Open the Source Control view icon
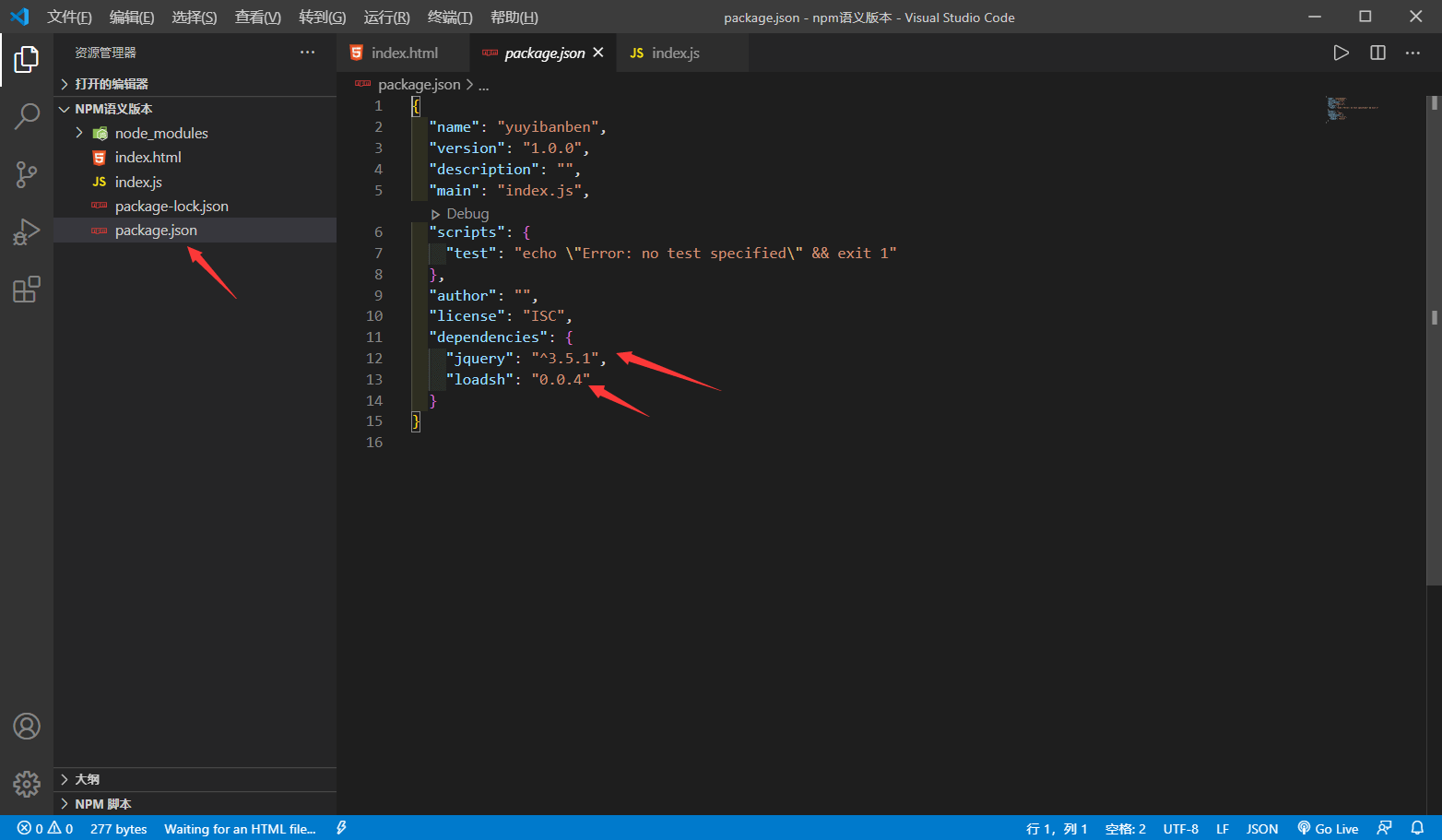This screenshot has height=840, width=1442. (27, 174)
